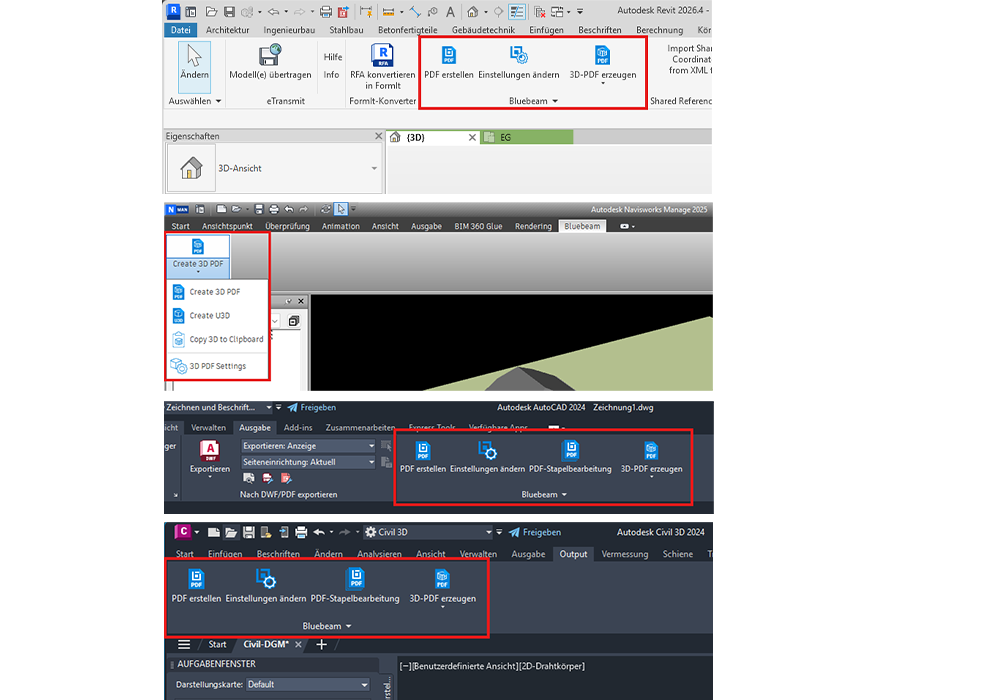Image resolution: width=1000 pixels, height=700 pixels.
Task: Click Einstellungen ändern in the AutoCAD ribbon
Action: coord(487,456)
